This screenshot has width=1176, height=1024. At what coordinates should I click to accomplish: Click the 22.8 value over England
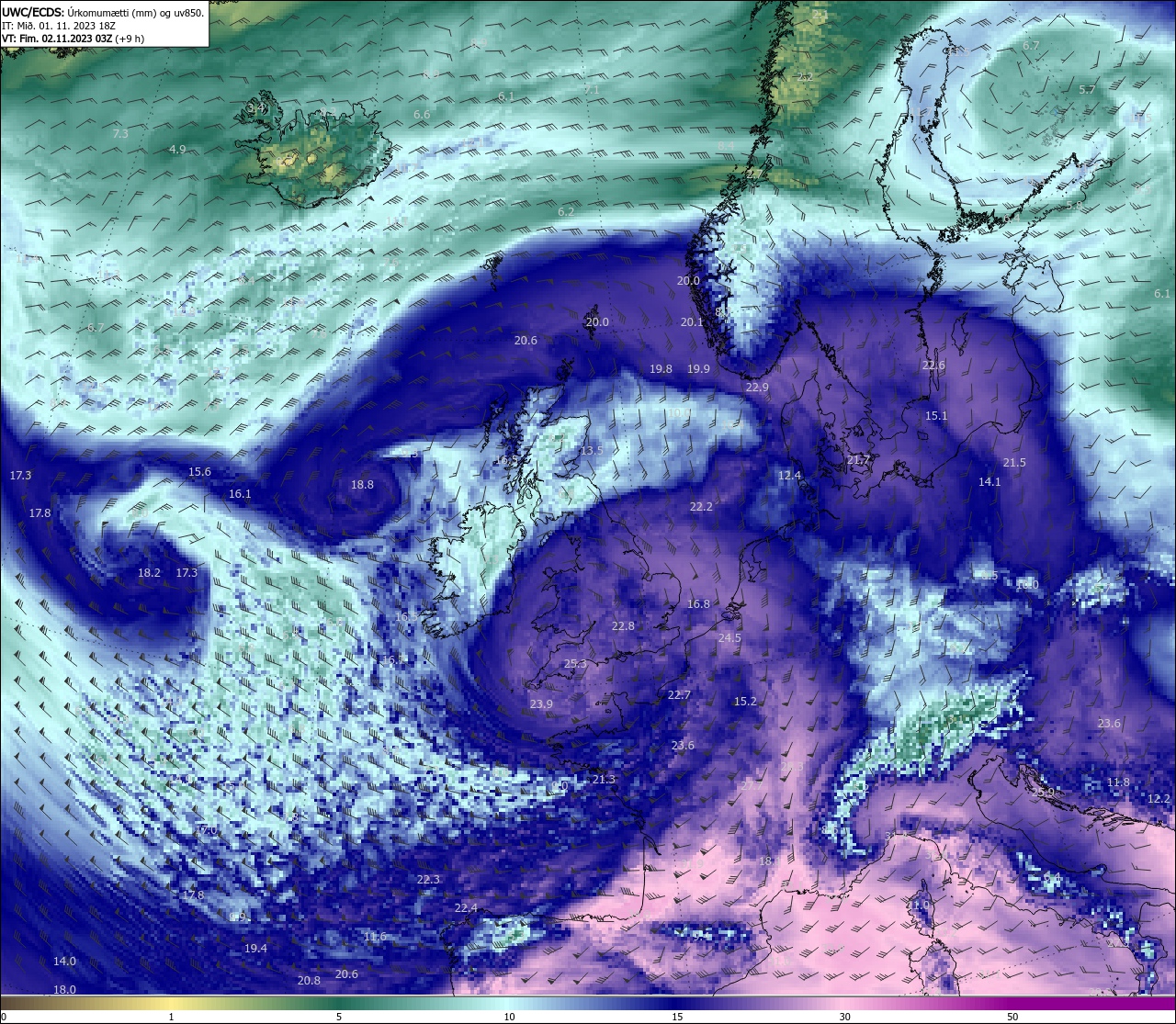click(x=623, y=625)
